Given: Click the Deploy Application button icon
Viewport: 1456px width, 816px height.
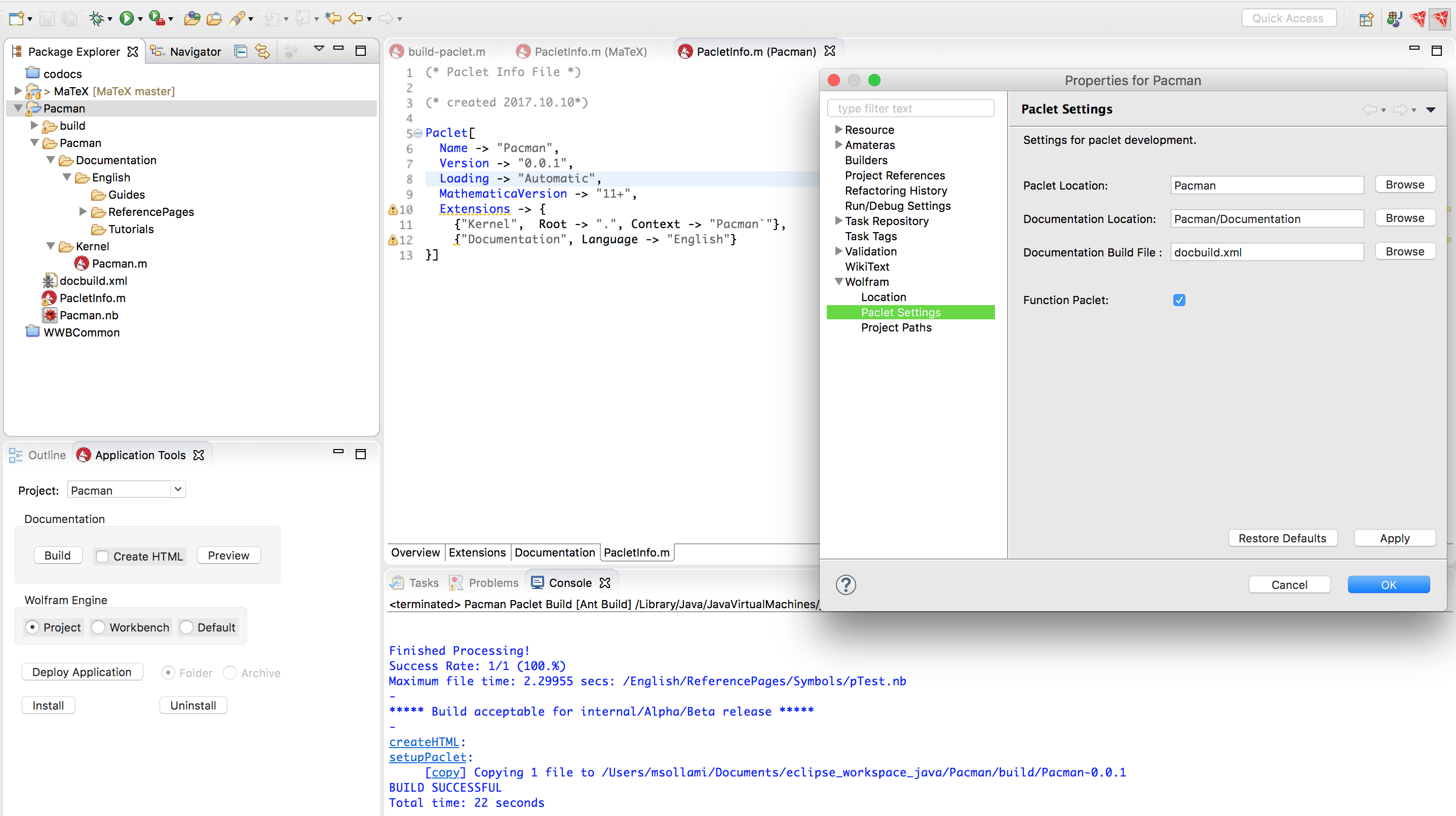Looking at the screenshot, I should (82, 672).
